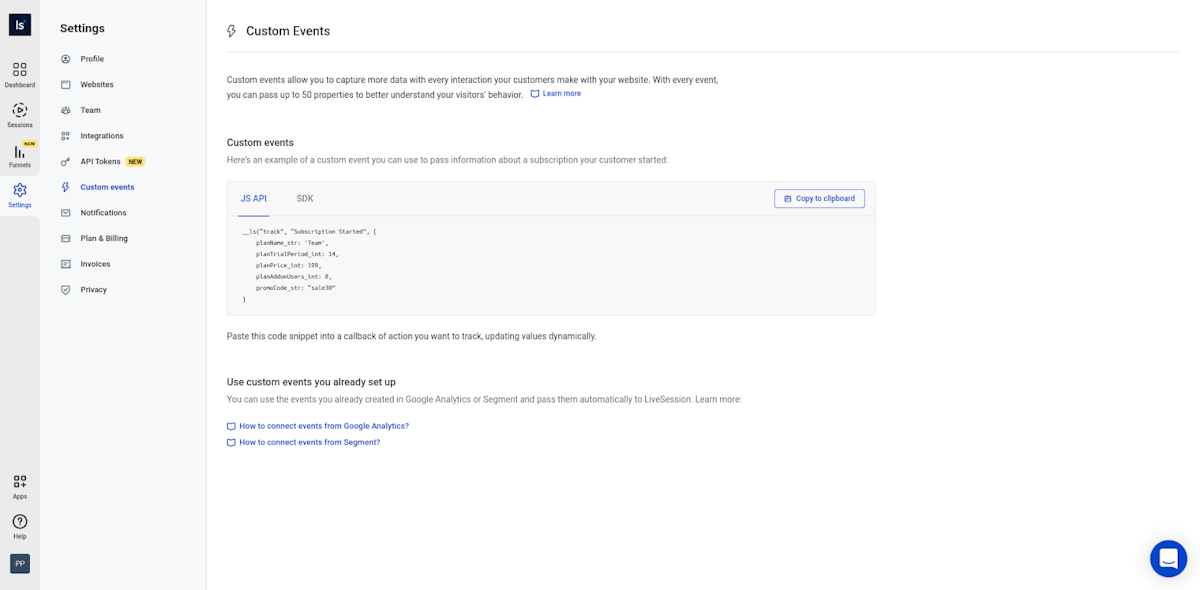Open the Help menu icon
Screen dimensions: 1200x590
pos(20,526)
